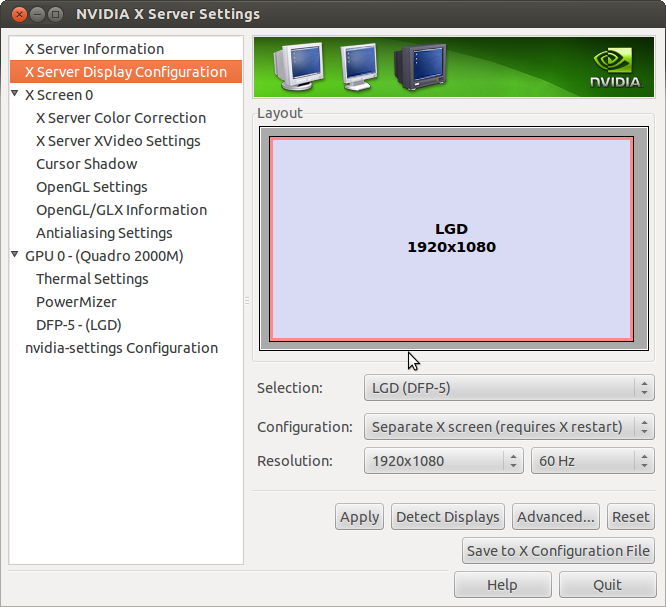Collapse the X Screen 0 tree arrow
Screen dimensions: 666x607
point(15,93)
